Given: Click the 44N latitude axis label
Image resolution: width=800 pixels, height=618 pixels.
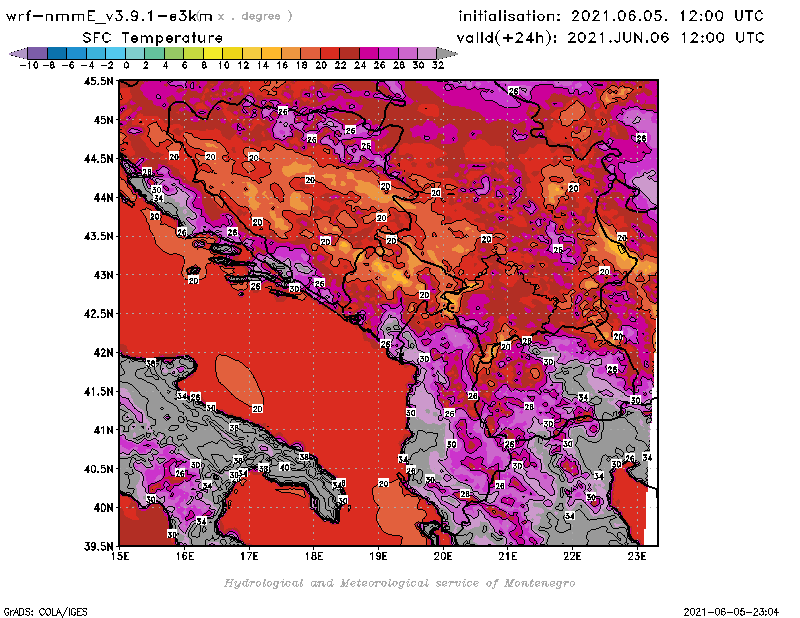Looking at the screenshot, I should click(103, 197).
